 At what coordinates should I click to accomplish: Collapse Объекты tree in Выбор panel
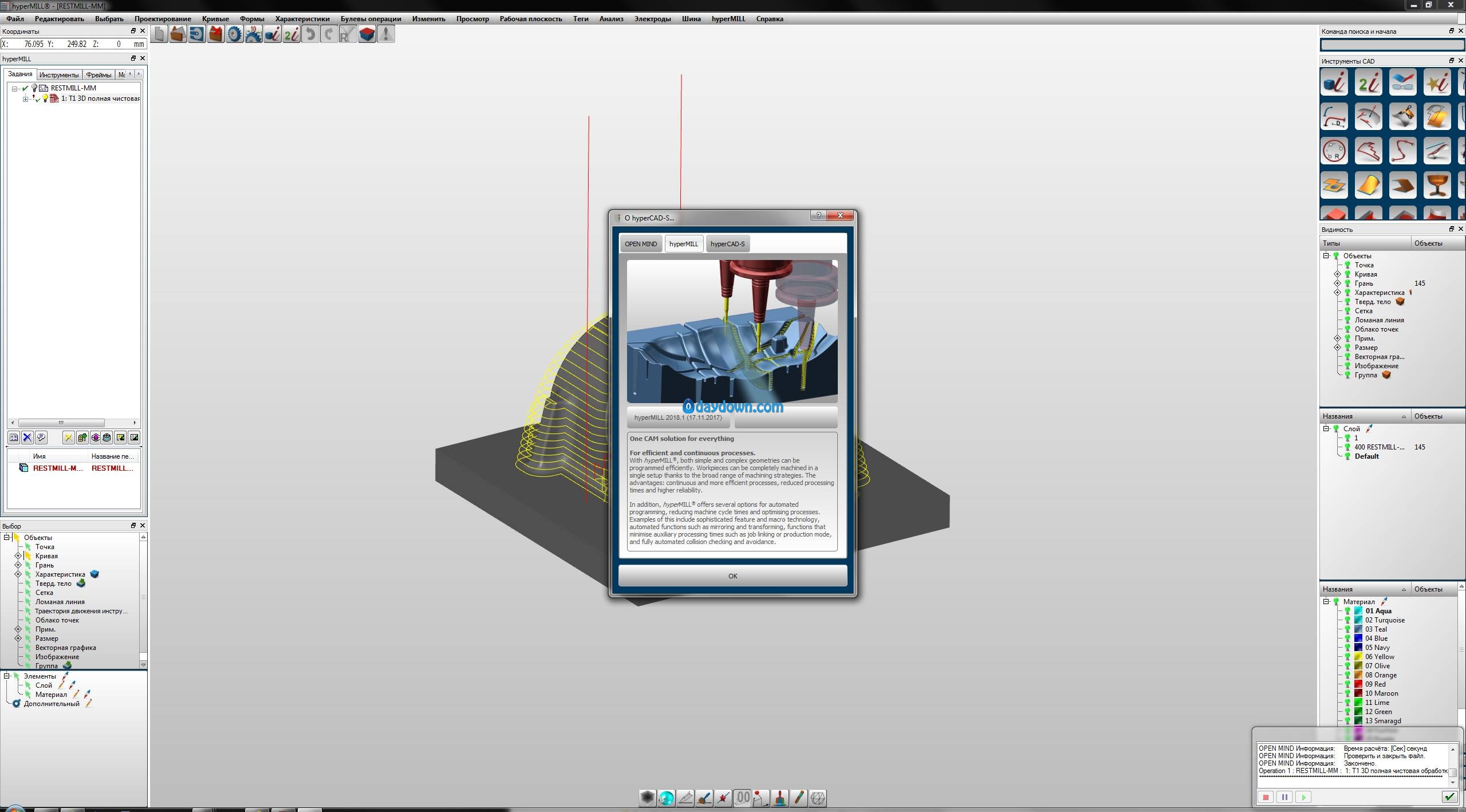[x=7, y=538]
